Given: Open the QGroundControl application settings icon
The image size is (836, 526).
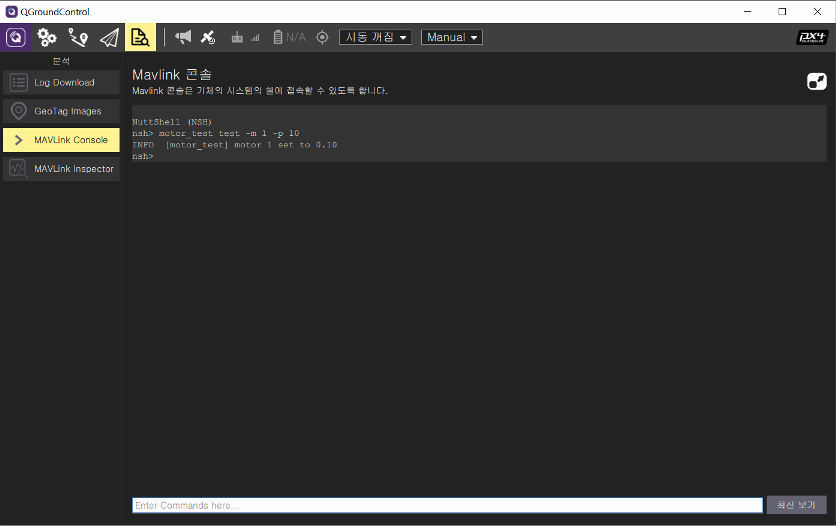Looking at the screenshot, I should coord(15,37).
